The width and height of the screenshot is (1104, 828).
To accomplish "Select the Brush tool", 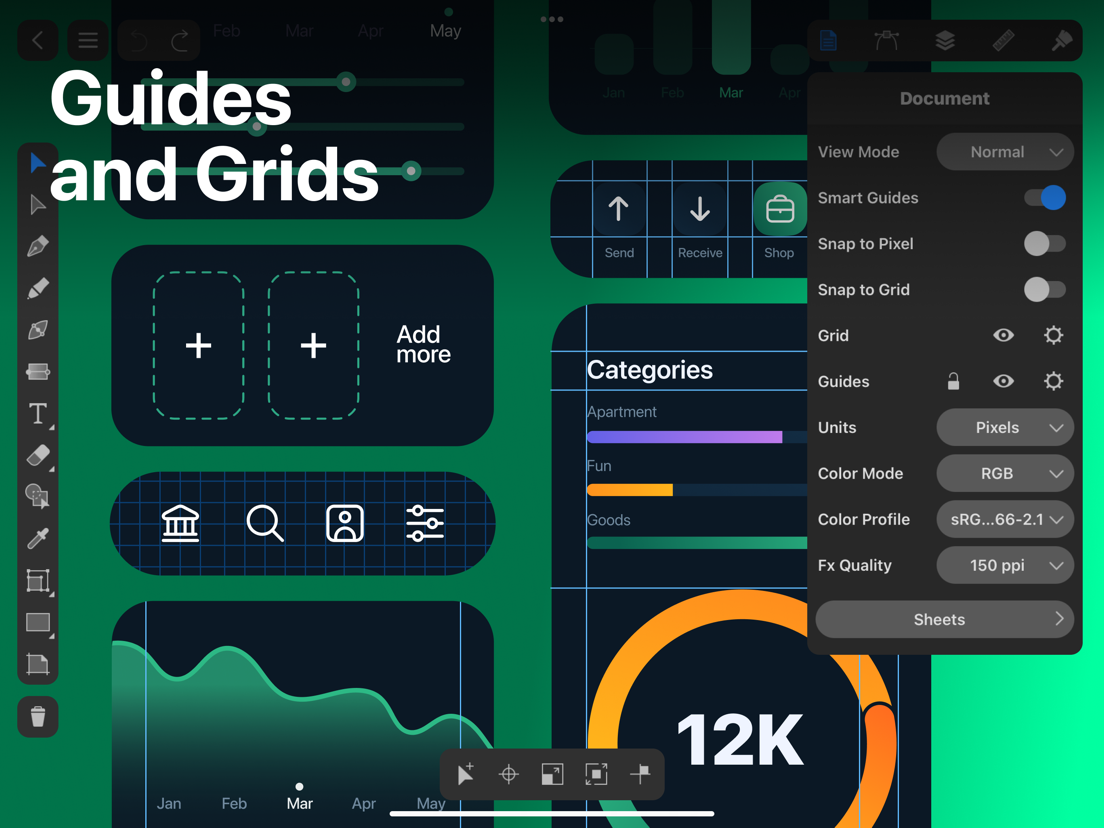I will pos(38,330).
